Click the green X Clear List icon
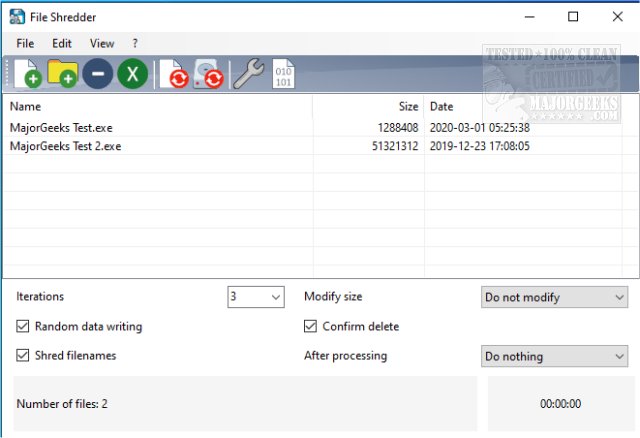 [132, 75]
